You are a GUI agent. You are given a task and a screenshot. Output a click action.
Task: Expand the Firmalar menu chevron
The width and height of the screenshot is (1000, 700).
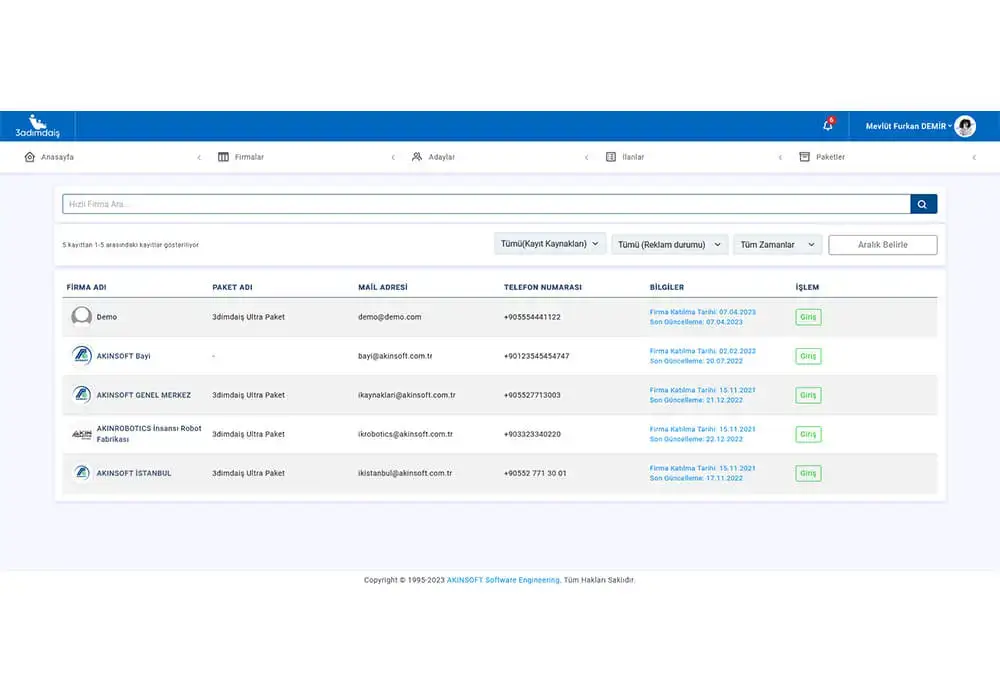coord(393,157)
